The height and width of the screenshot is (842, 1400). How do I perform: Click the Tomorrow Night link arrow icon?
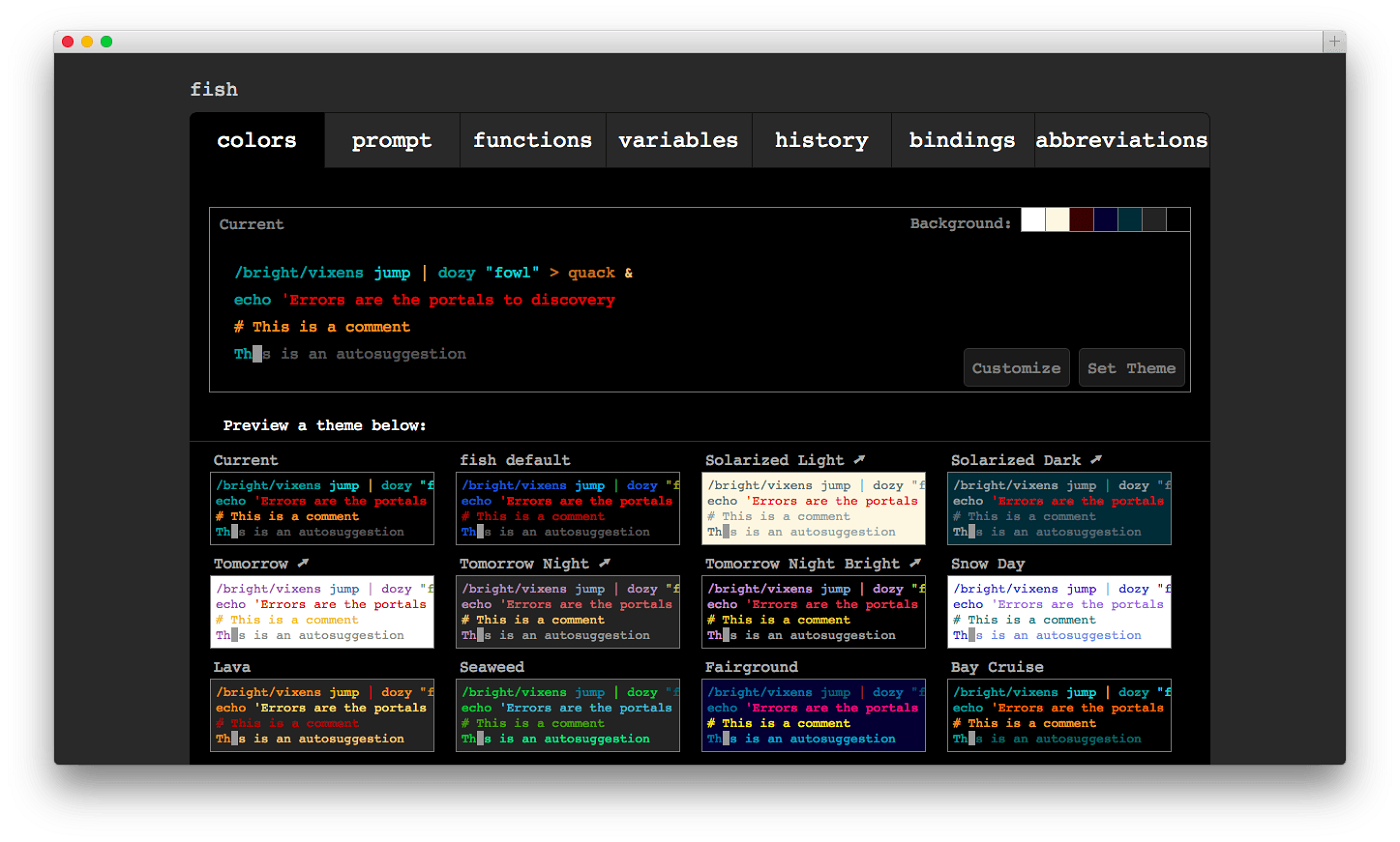[604, 564]
